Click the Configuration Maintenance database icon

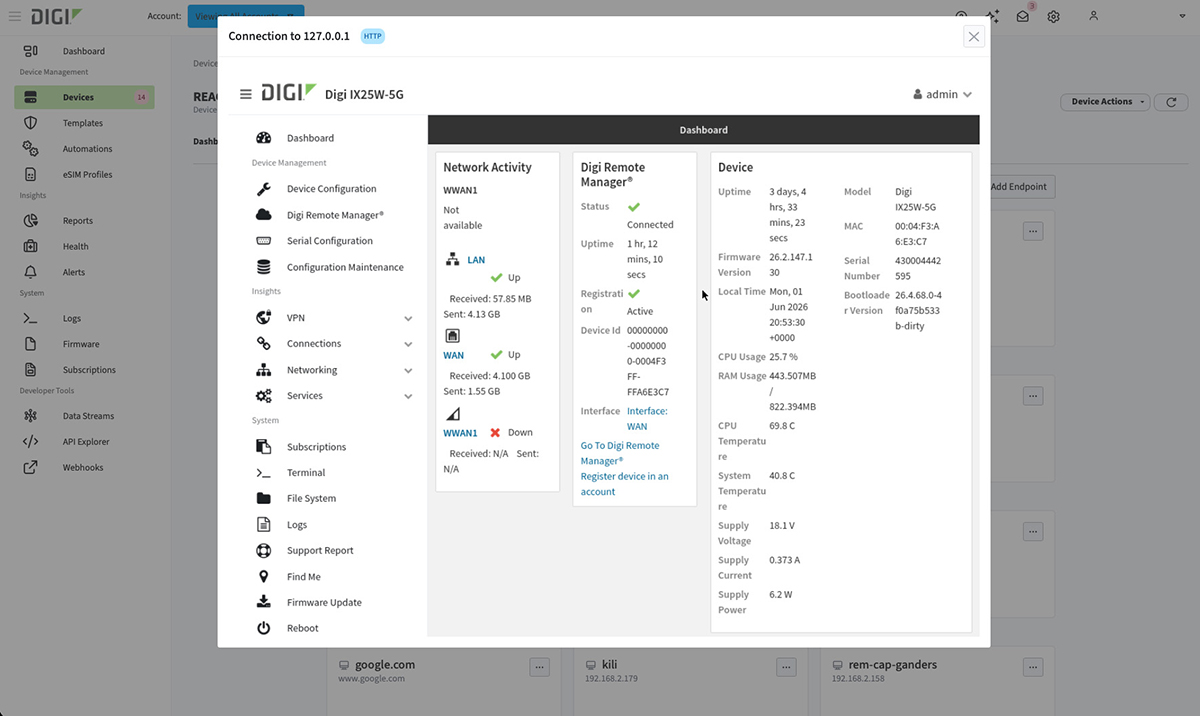click(x=264, y=267)
